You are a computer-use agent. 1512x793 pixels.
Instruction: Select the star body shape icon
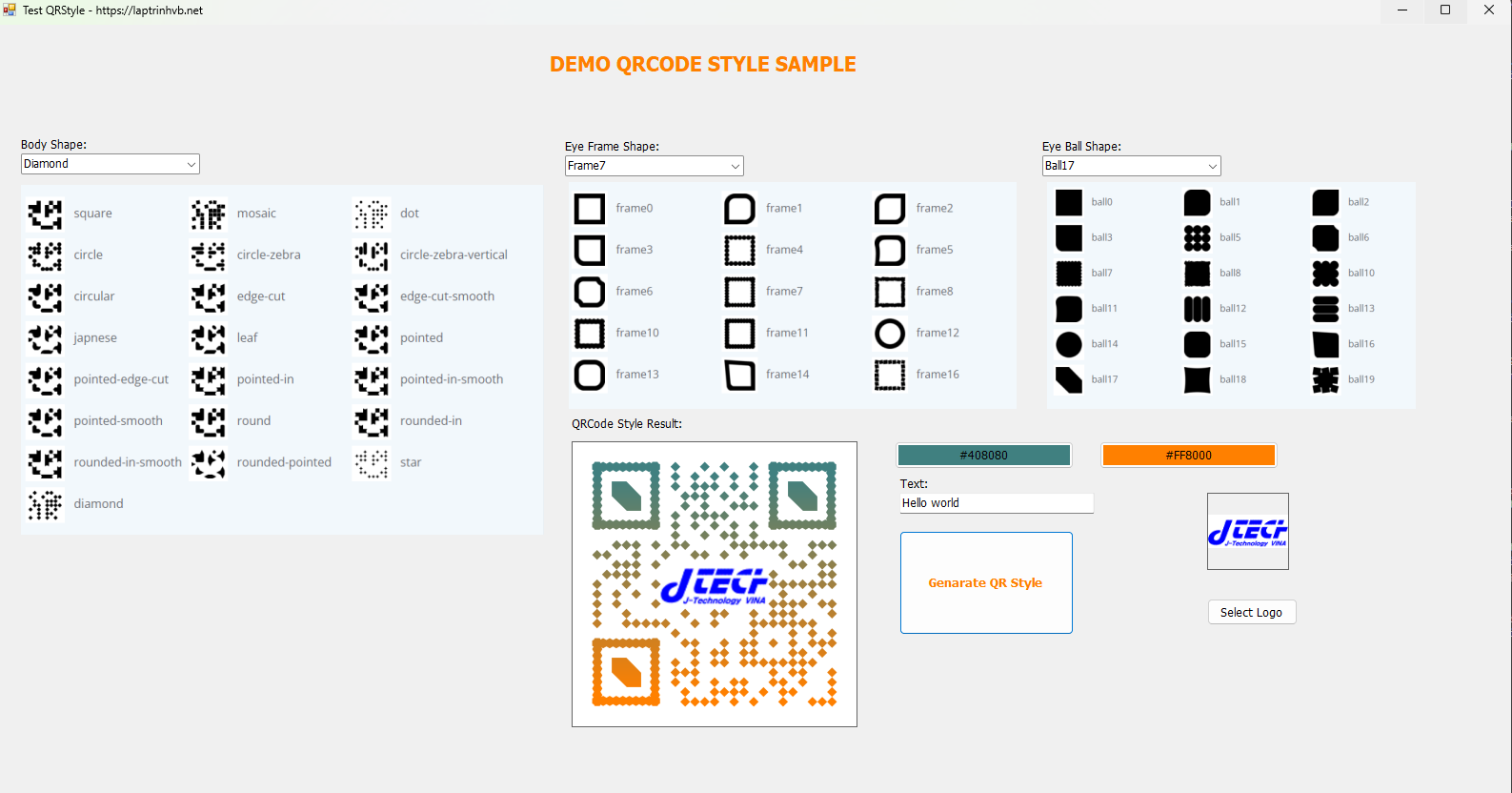tap(372, 463)
